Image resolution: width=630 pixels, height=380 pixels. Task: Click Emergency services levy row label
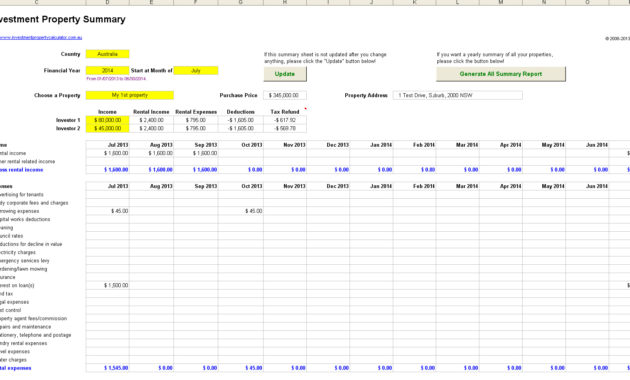click(x=25, y=261)
